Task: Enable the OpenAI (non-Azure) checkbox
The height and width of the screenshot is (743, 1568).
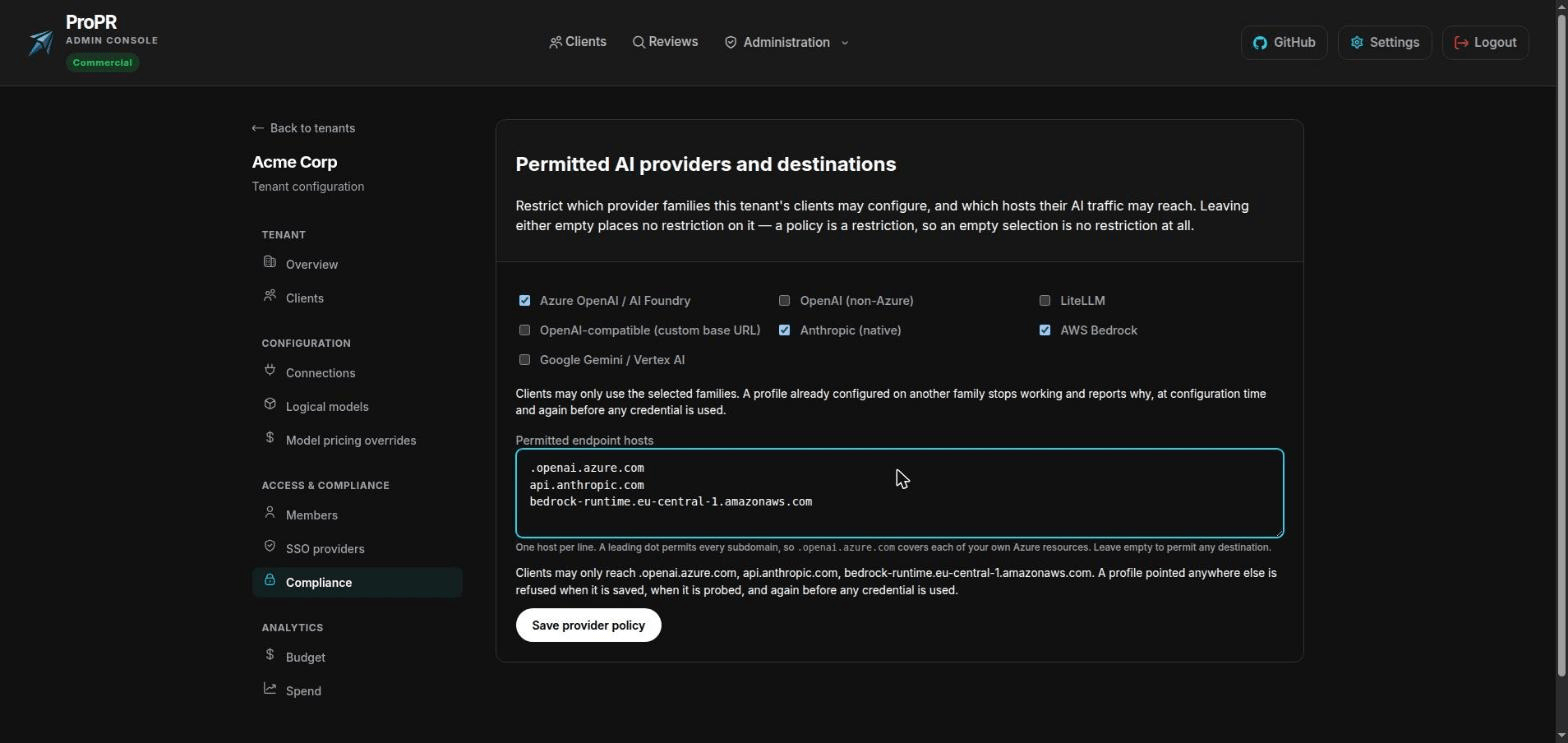Action: point(784,300)
